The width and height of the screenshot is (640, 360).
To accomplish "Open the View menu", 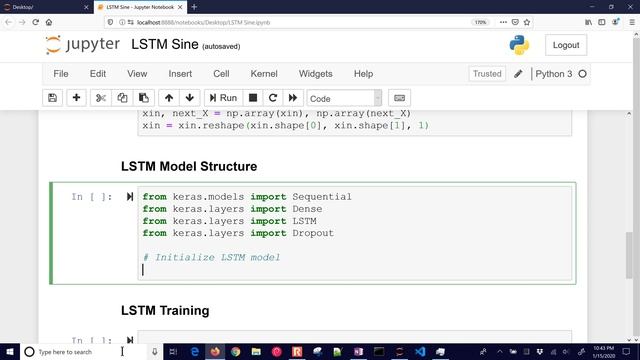I will pyautogui.click(x=137, y=74).
